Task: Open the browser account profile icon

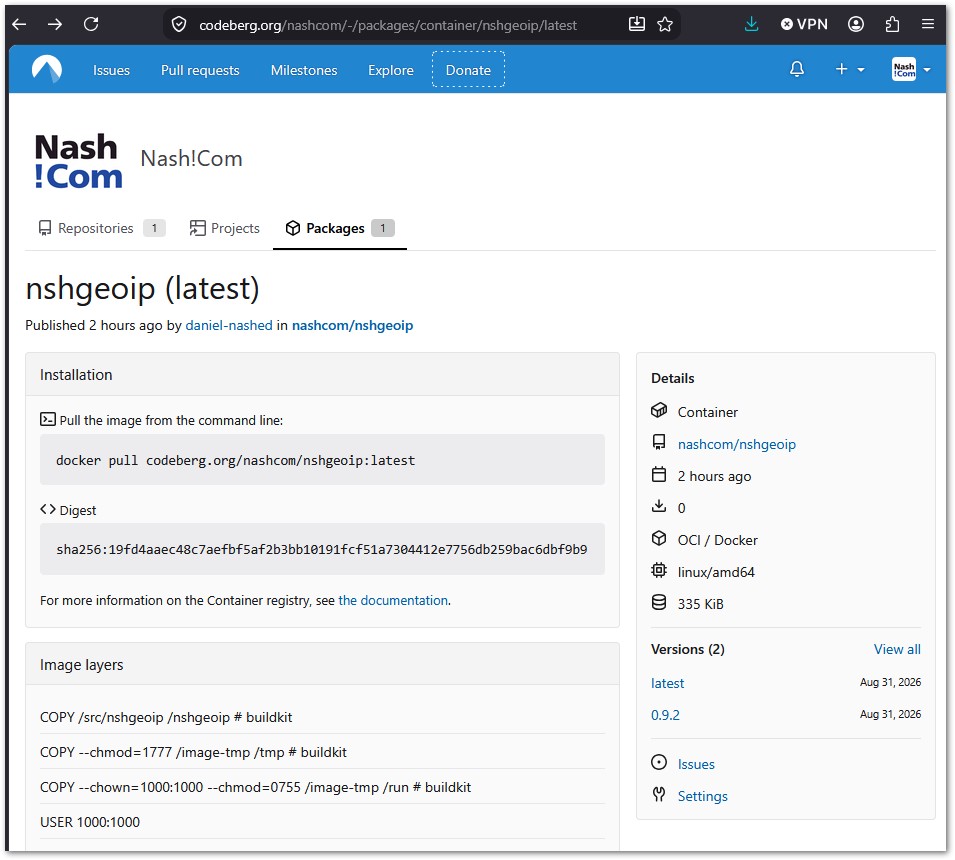Action: [x=856, y=24]
